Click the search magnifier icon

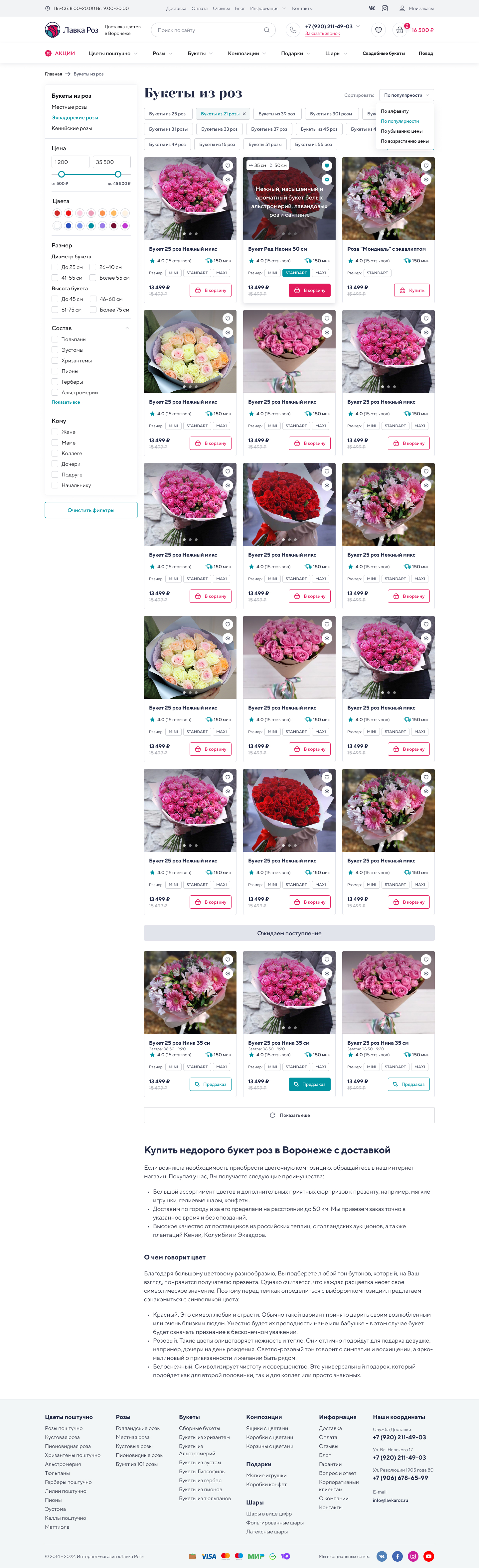tap(266, 30)
